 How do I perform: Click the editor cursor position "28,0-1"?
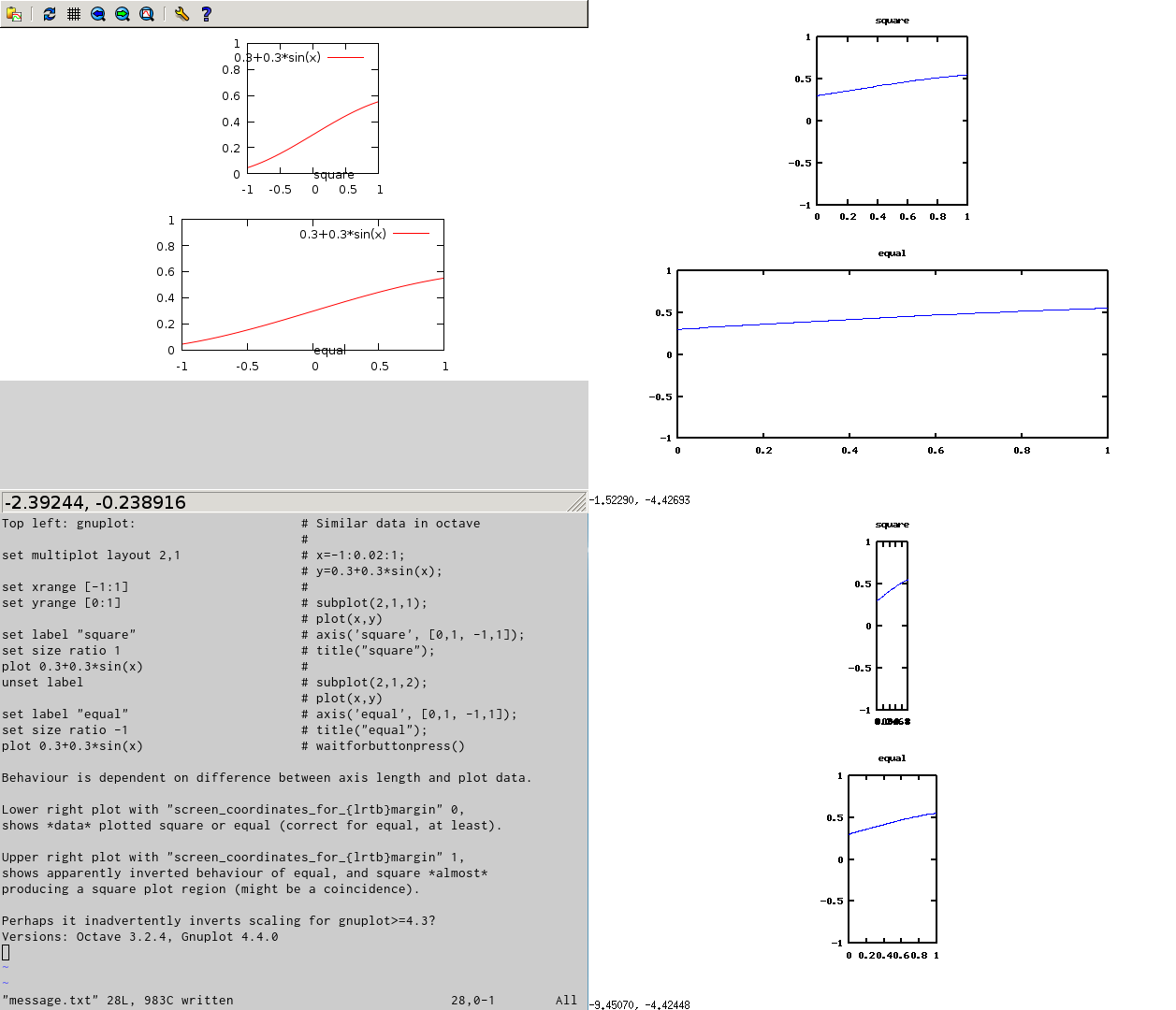[473, 1001]
